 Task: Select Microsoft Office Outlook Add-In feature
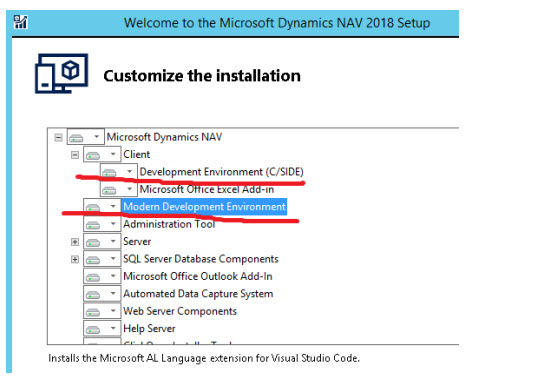pos(198,276)
